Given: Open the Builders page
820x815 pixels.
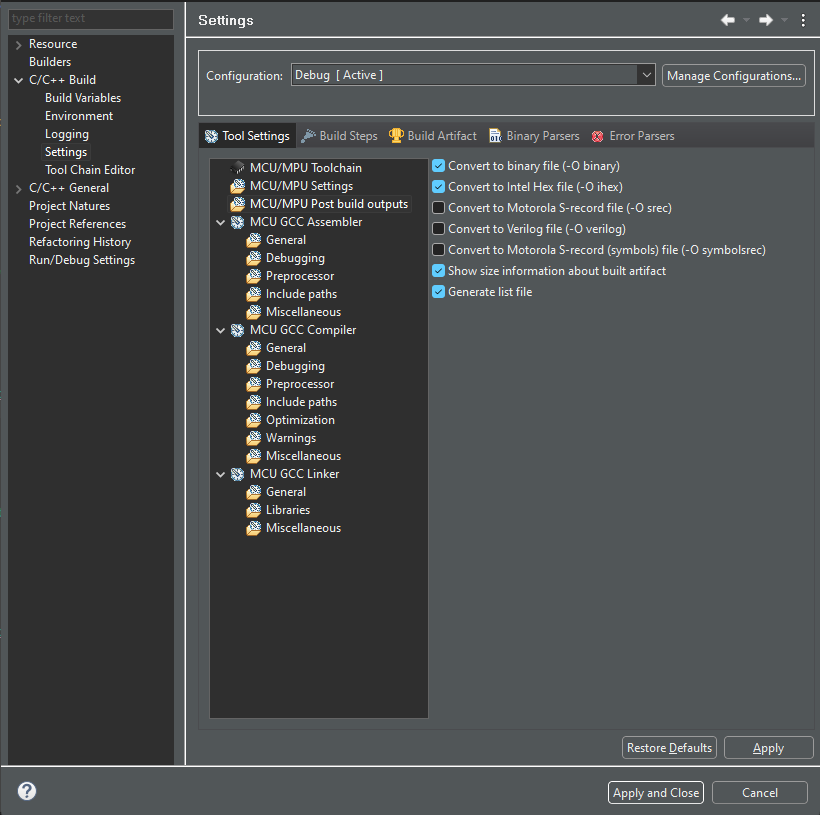Looking at the screenshot, I should coord(50,62).
